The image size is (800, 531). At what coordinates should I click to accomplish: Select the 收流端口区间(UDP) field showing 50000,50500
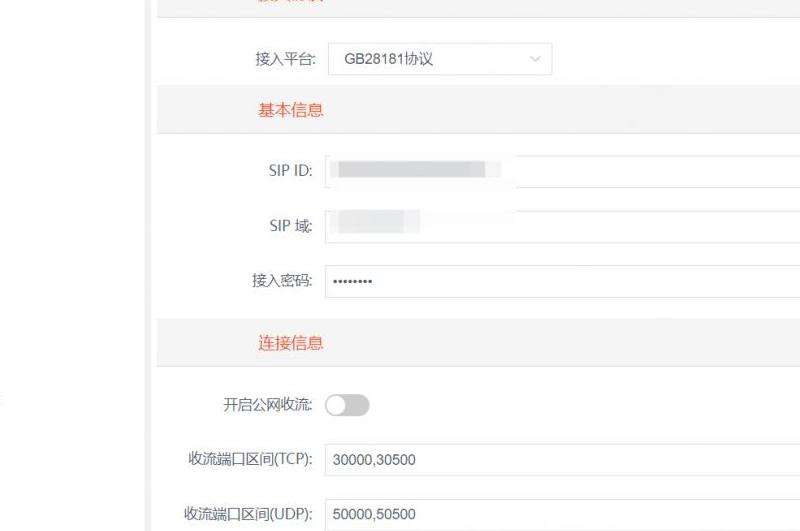click(x=562, y=515)
